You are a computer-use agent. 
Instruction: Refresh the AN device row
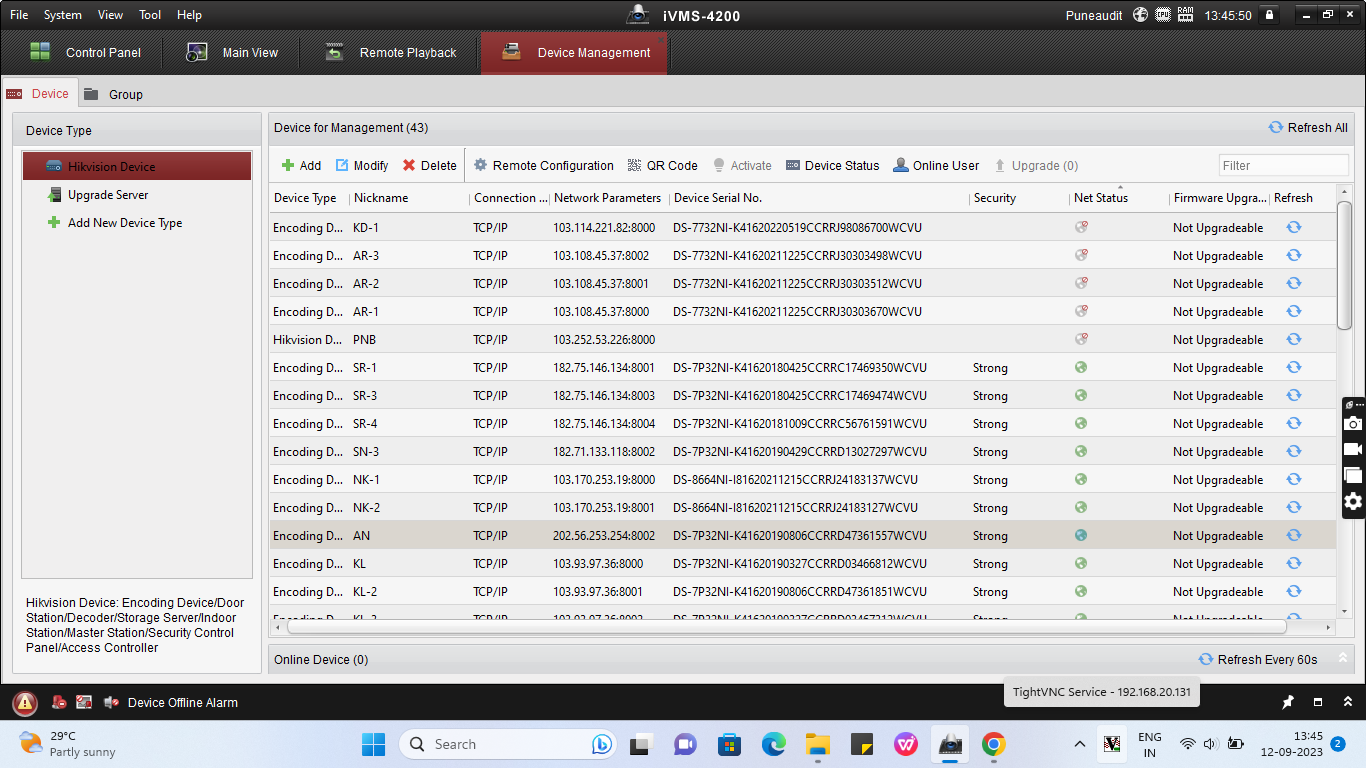point(1293,535)
